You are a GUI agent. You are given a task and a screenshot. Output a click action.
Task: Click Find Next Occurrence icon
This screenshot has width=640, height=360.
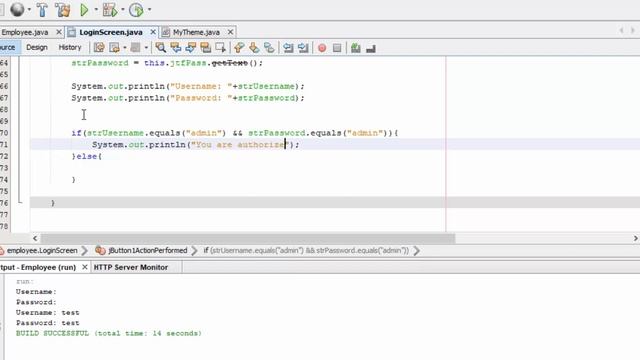point(191,48)
